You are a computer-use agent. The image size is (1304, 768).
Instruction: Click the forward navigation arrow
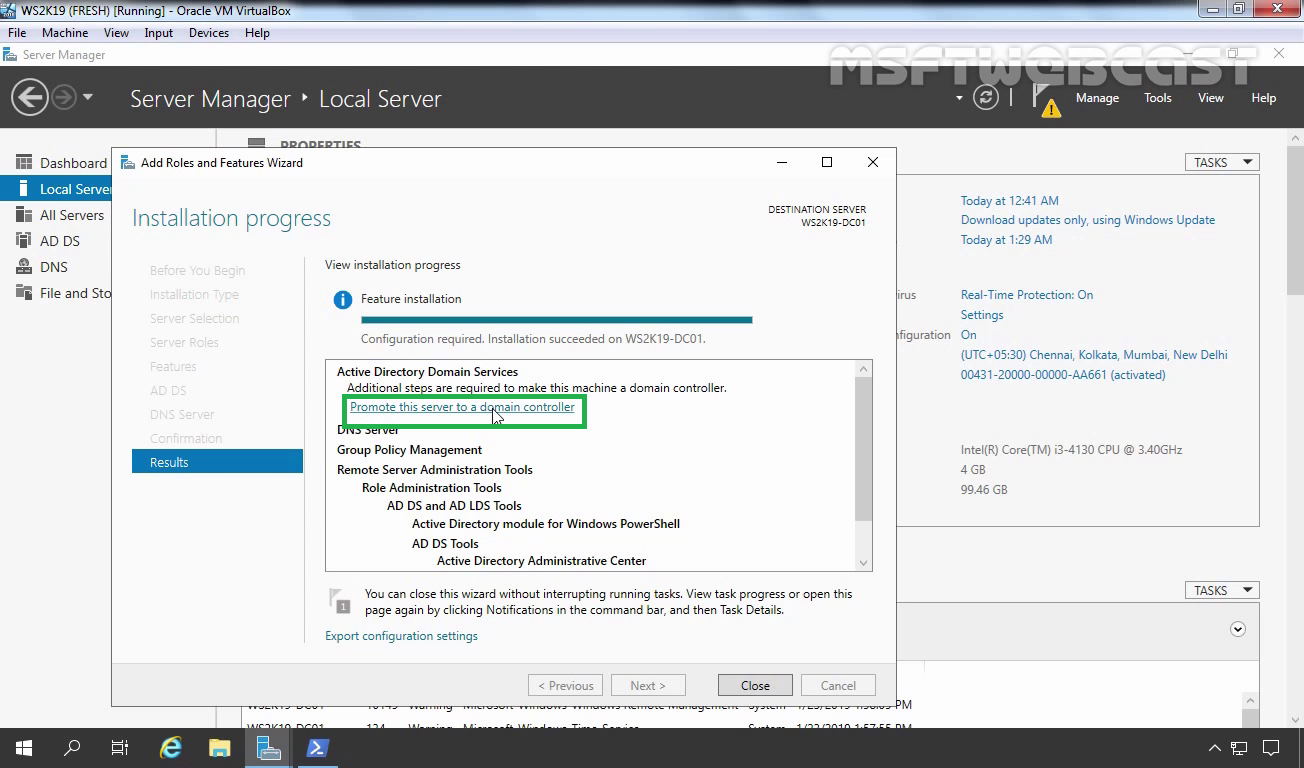64,98
